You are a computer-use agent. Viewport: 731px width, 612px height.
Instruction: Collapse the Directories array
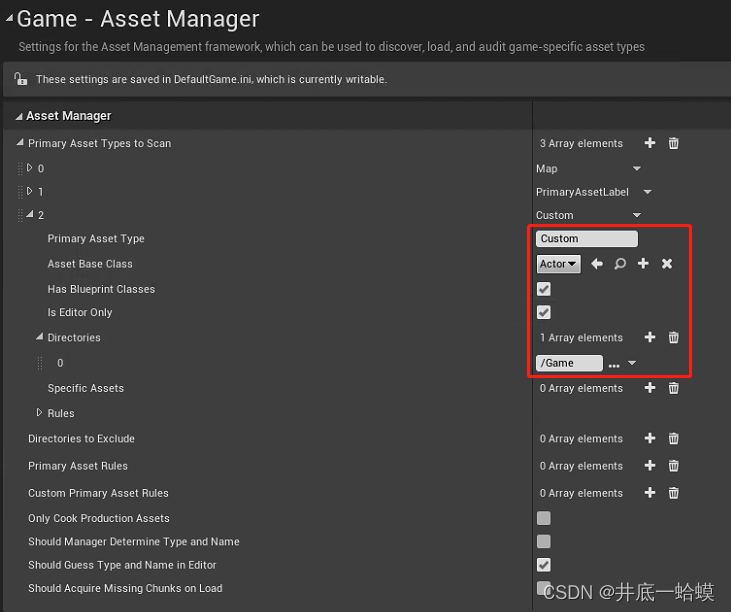[40, 337]
